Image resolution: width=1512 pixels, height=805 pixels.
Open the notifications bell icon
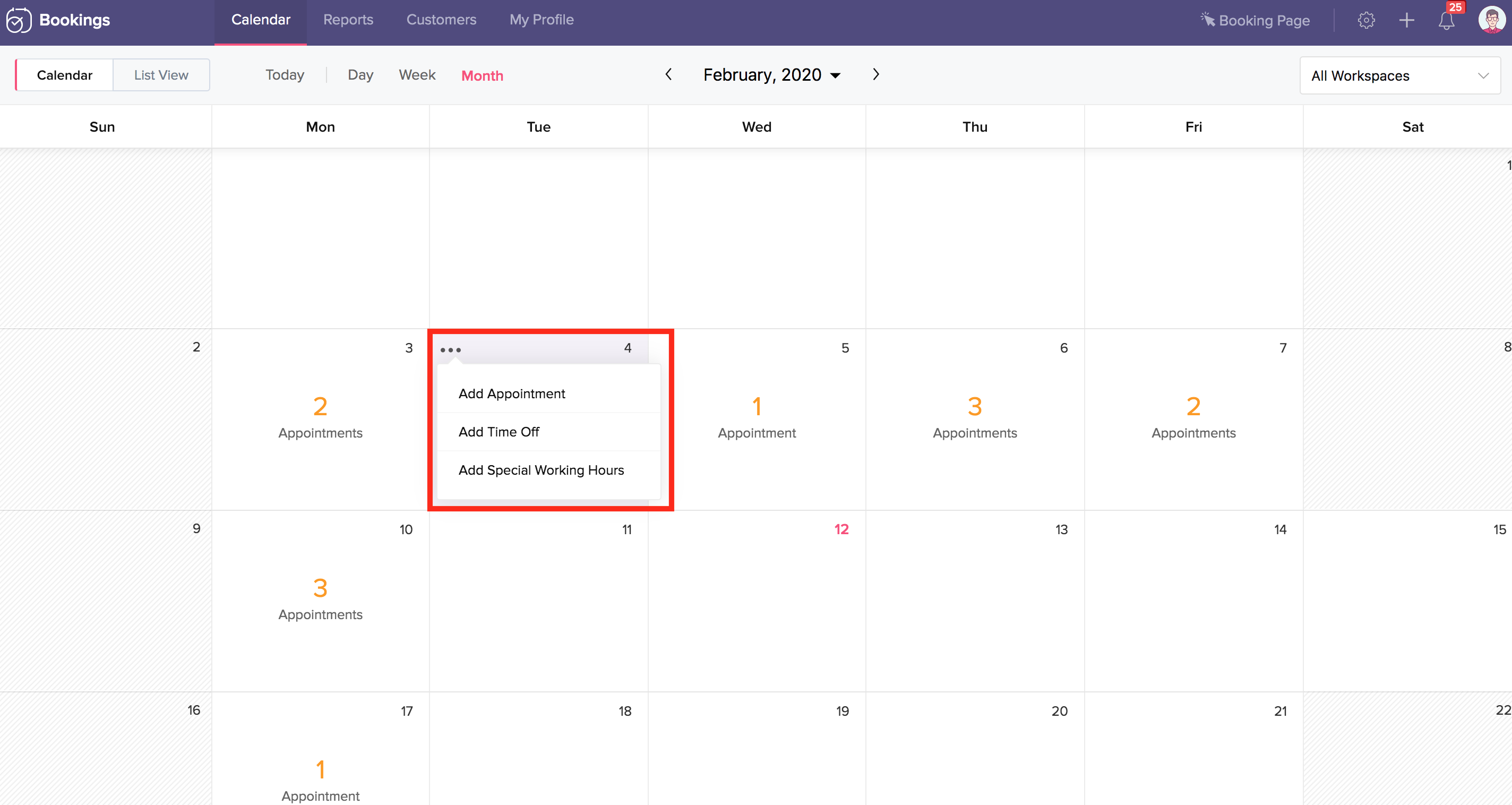[x=1446, y=21]
